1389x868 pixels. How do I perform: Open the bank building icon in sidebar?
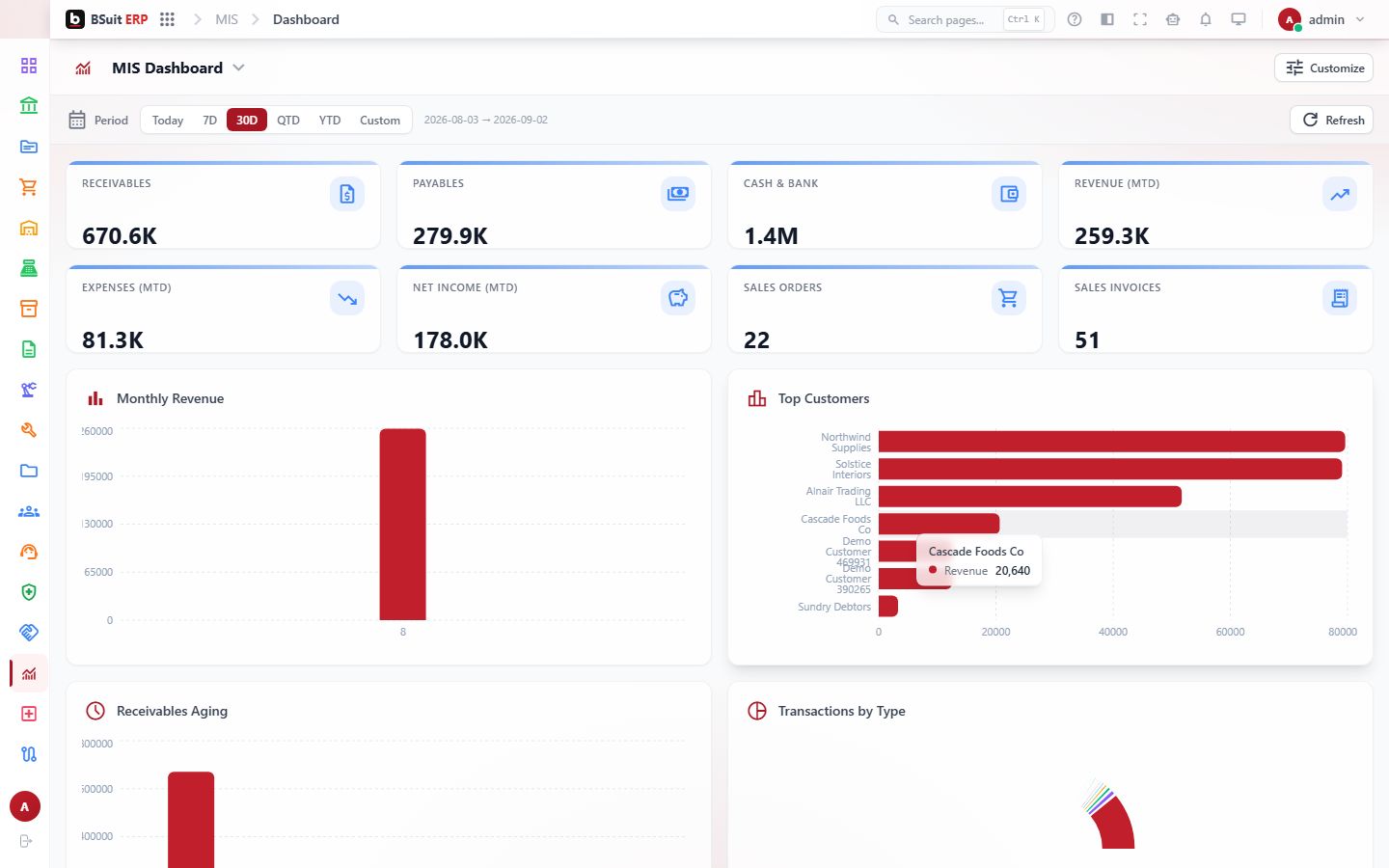click(x=29, y=106)
